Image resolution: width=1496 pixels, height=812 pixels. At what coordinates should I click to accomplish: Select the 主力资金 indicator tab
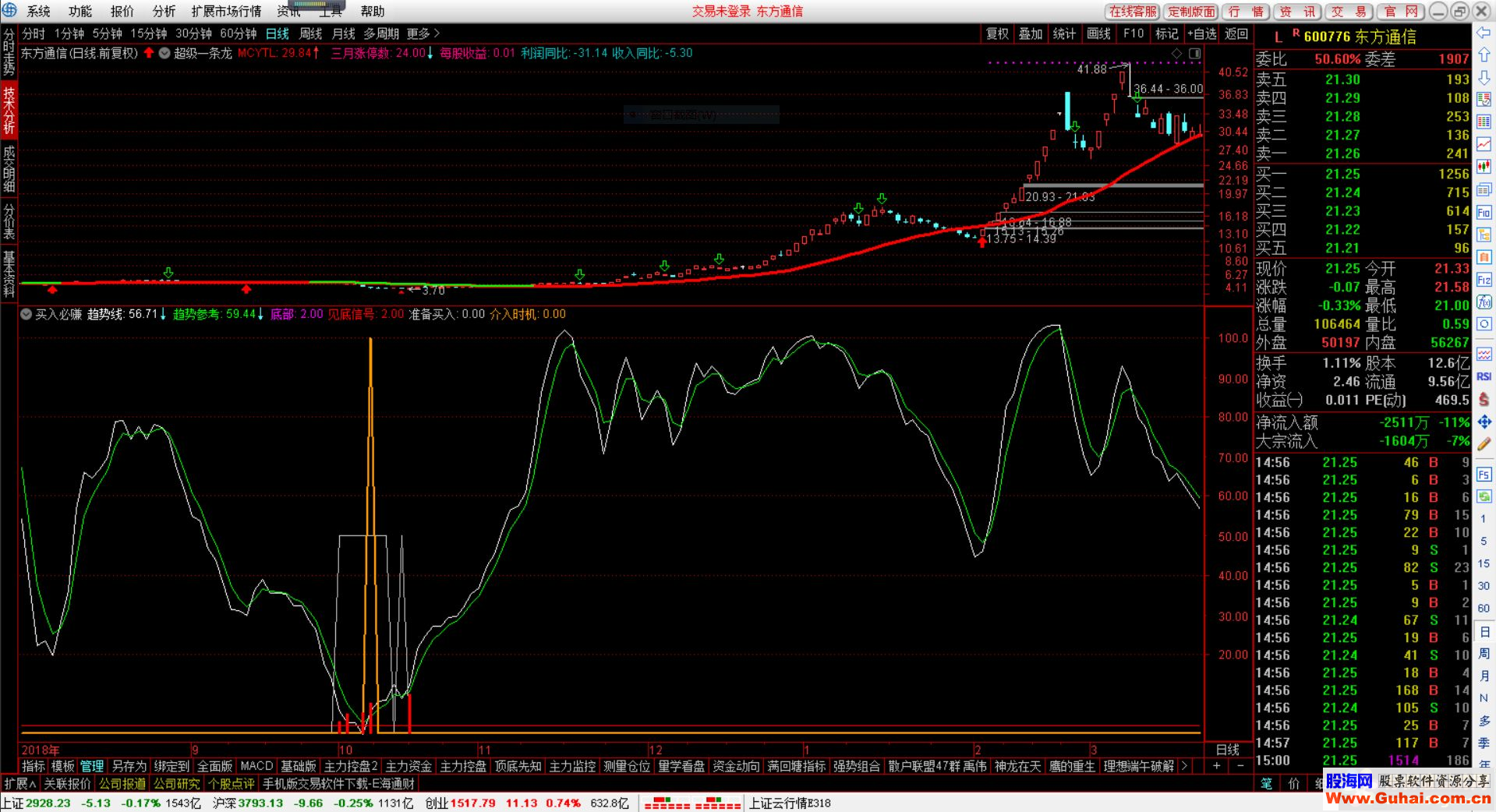(x=408, y=766)
